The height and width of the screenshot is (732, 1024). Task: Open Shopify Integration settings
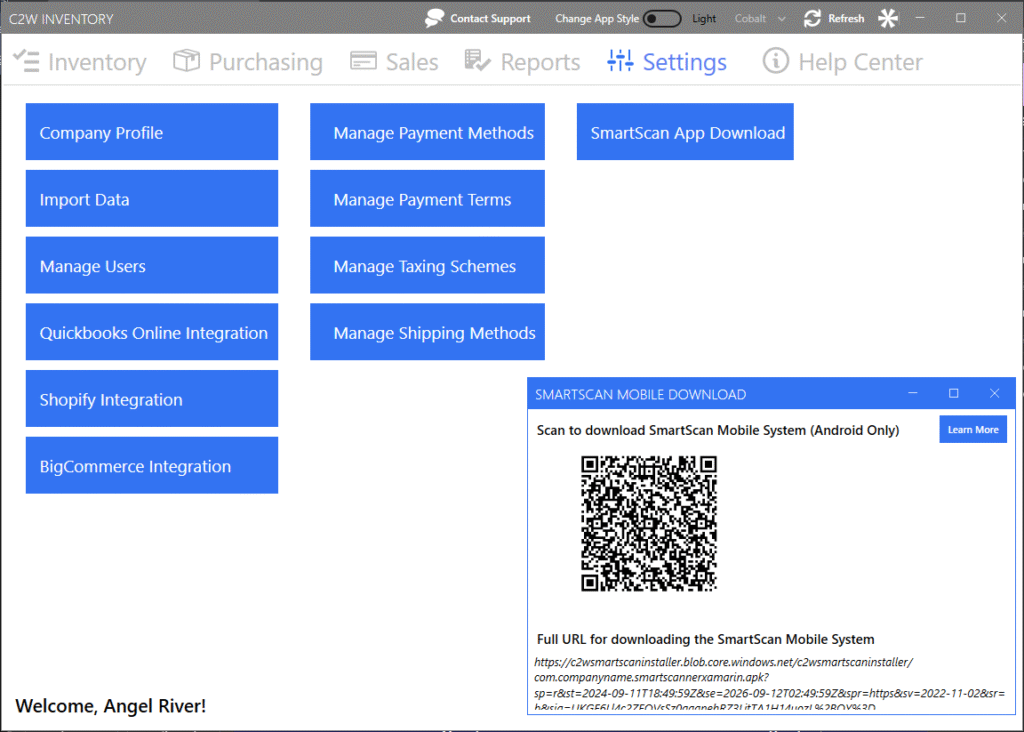pos(152,399)
